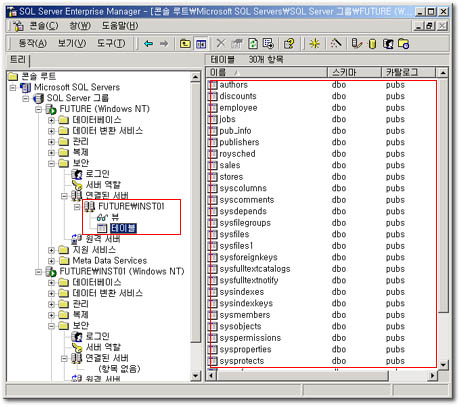Viewport: 460px width, 406px height.
Task: Sort by the 카탈로그 column header
Action: click(408, 72)
